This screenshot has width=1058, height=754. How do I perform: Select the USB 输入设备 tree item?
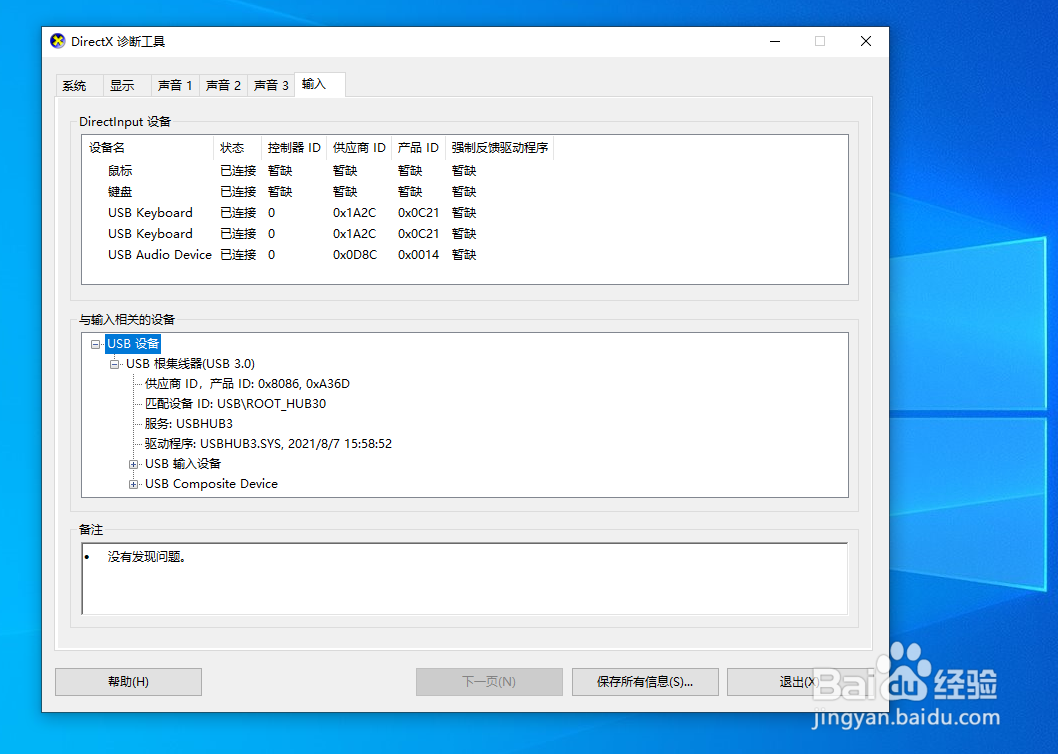coord(183,464)
